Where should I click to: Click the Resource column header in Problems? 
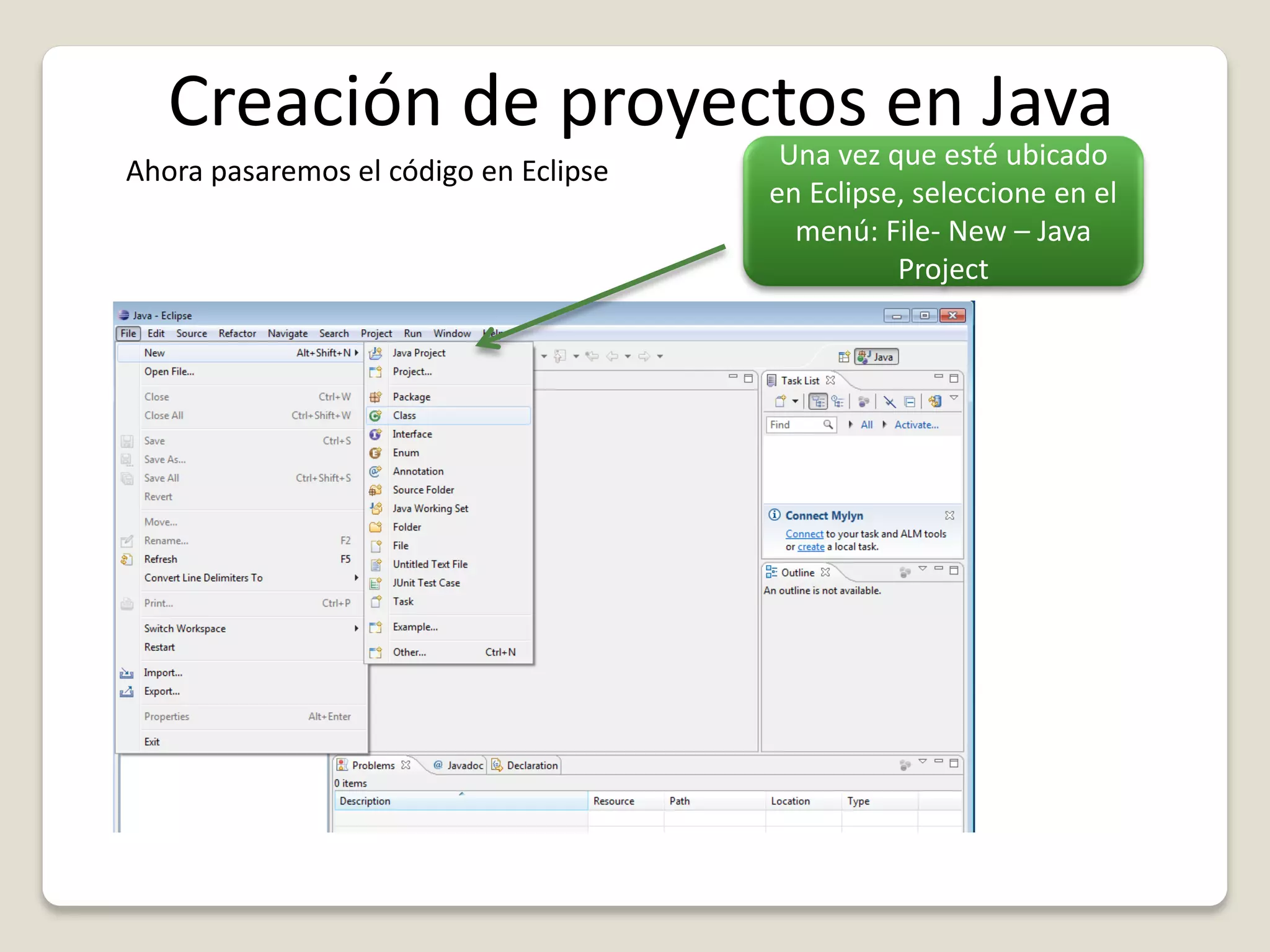(625, 801)
